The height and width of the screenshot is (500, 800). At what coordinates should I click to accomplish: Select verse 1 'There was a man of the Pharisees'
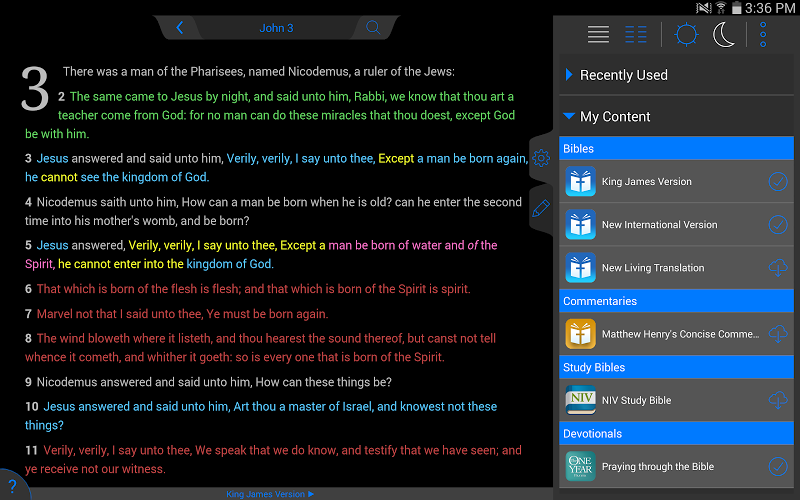coord(259,71)
